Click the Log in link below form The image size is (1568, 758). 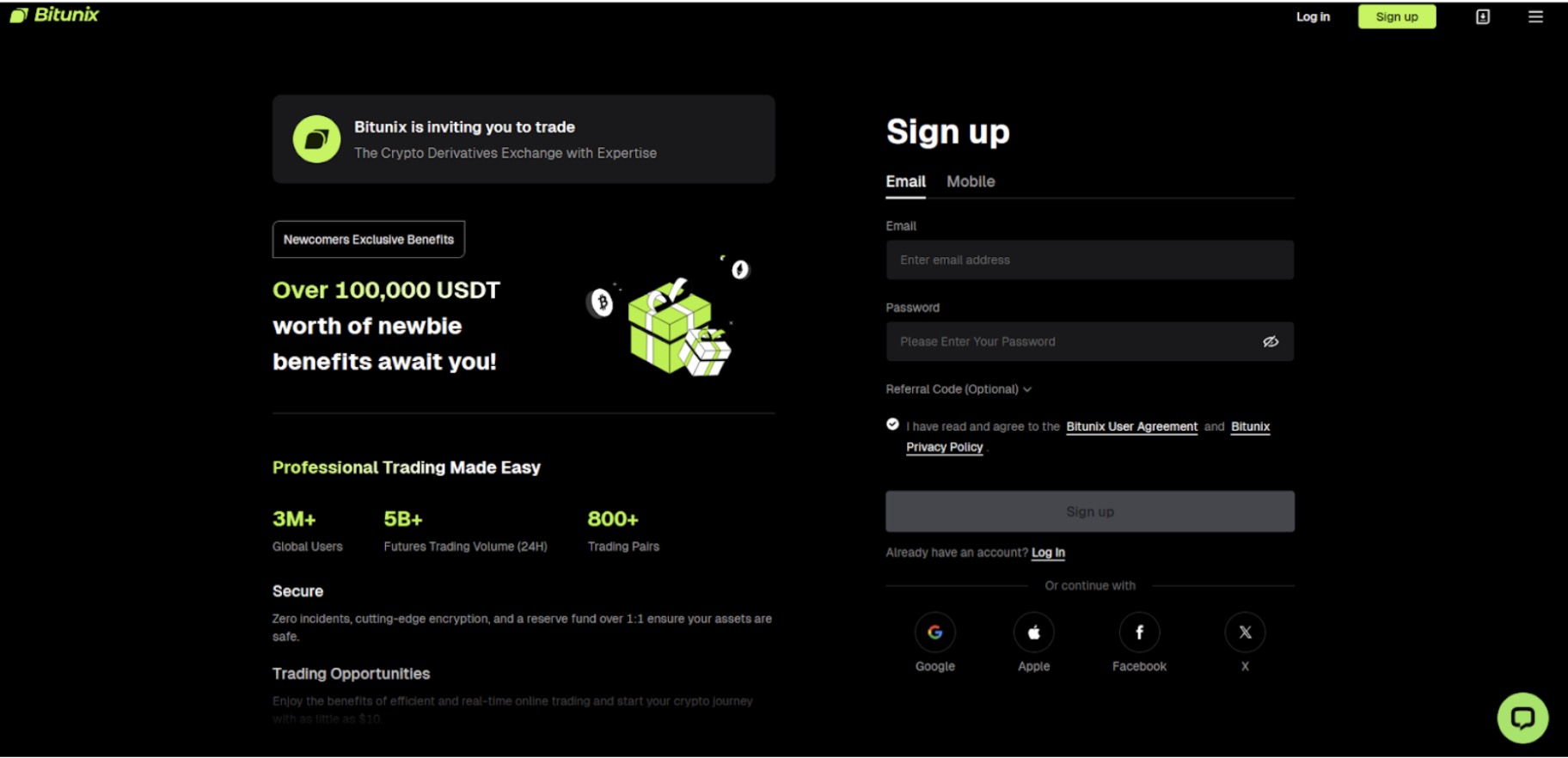pyautogui.click(x=1048, y=553)
